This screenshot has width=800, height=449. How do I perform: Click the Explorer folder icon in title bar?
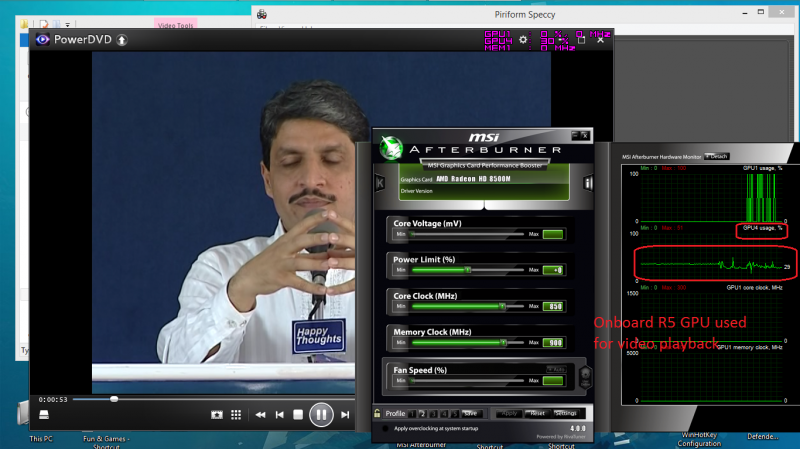pos(24,24)
